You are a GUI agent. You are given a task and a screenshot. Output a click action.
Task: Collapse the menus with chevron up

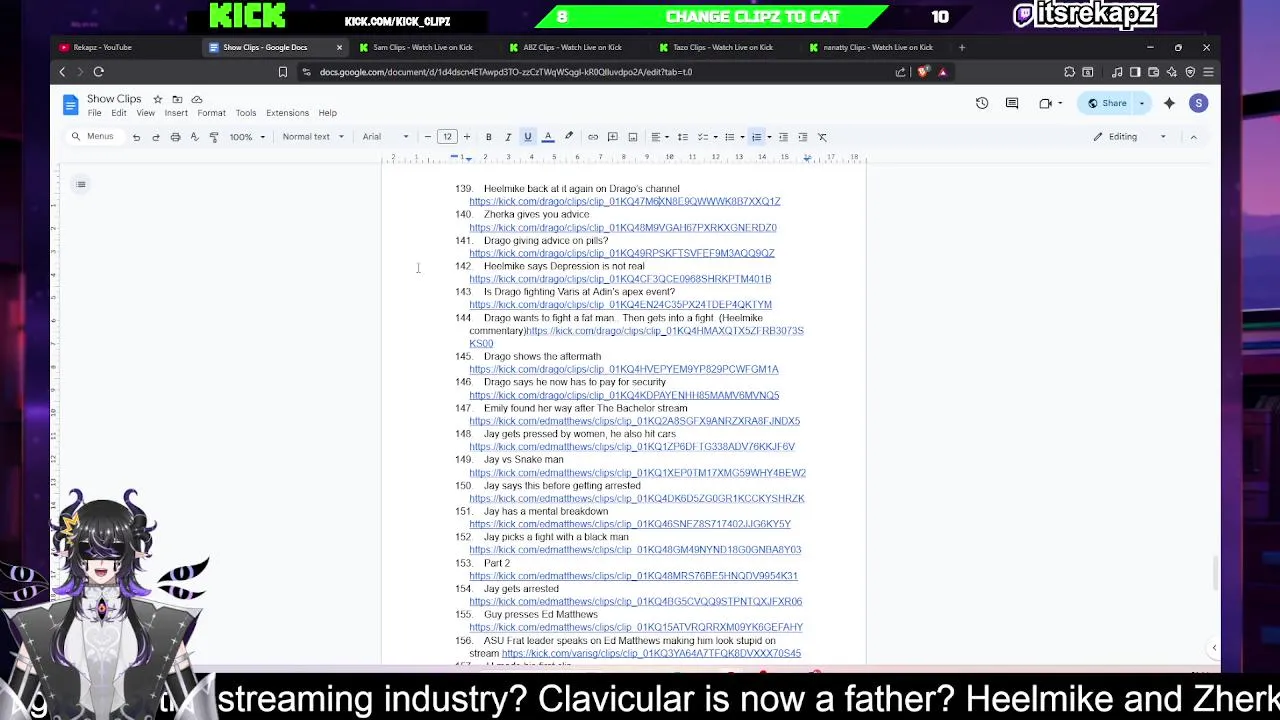click(1193, 137)
